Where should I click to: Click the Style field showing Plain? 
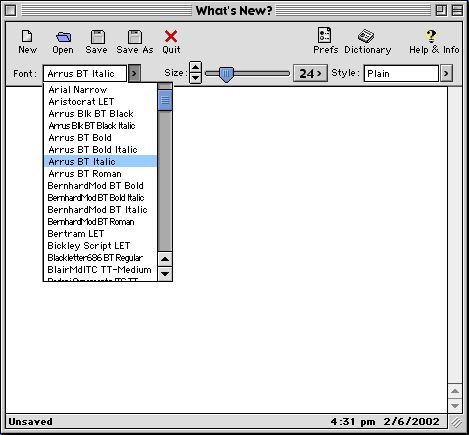(x=401, y=73)
